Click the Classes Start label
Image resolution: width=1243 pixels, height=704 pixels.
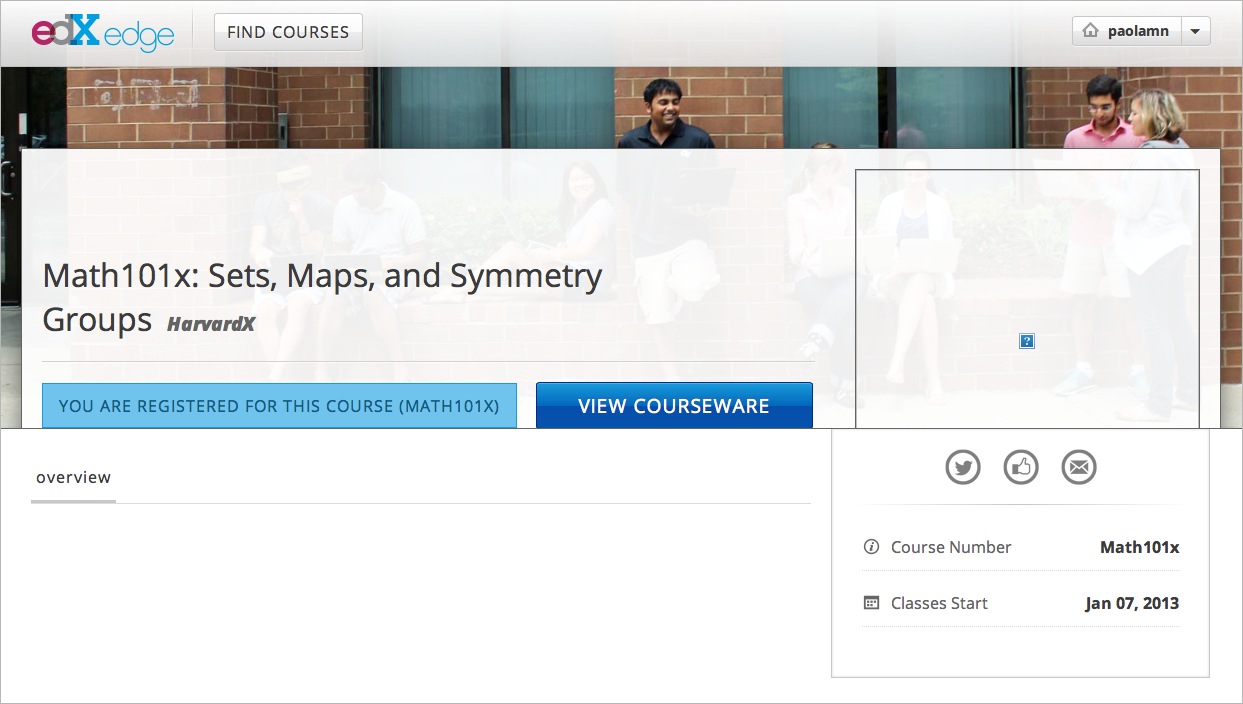coord(939,603)
